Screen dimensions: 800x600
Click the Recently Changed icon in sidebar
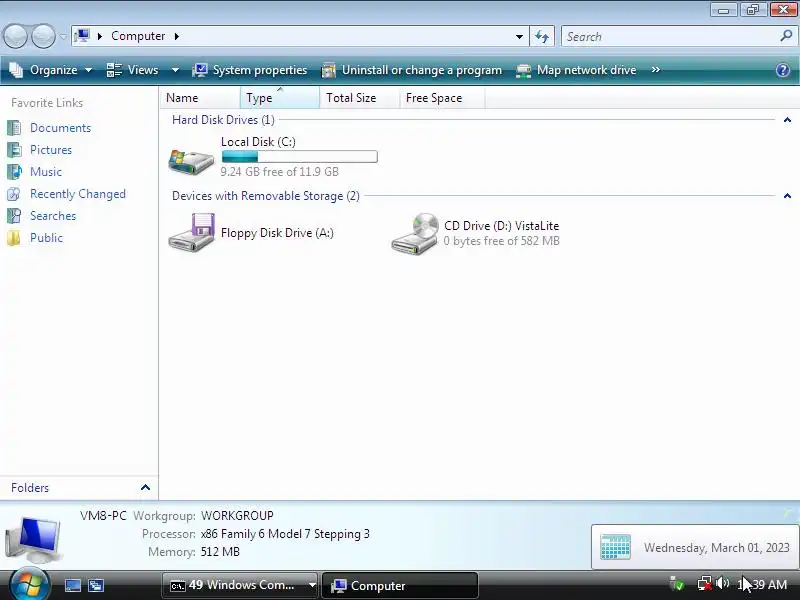[14, 194]
